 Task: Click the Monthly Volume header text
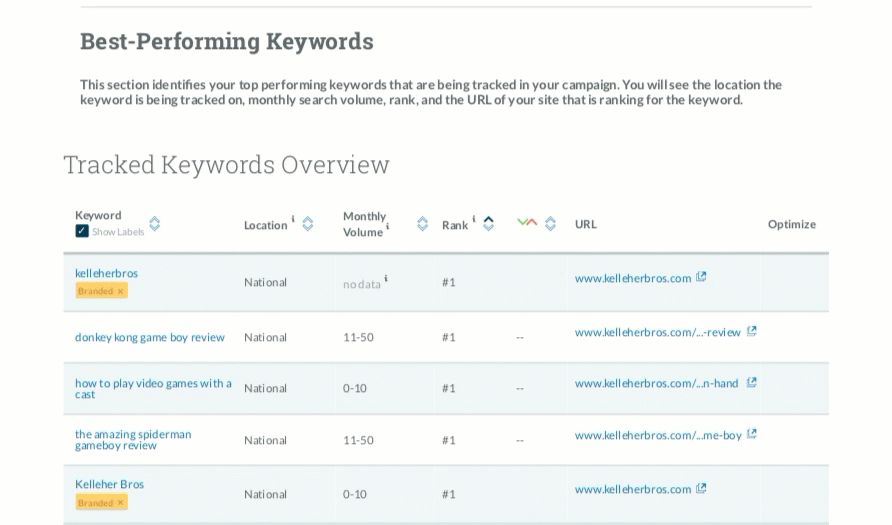coord(364,224)
